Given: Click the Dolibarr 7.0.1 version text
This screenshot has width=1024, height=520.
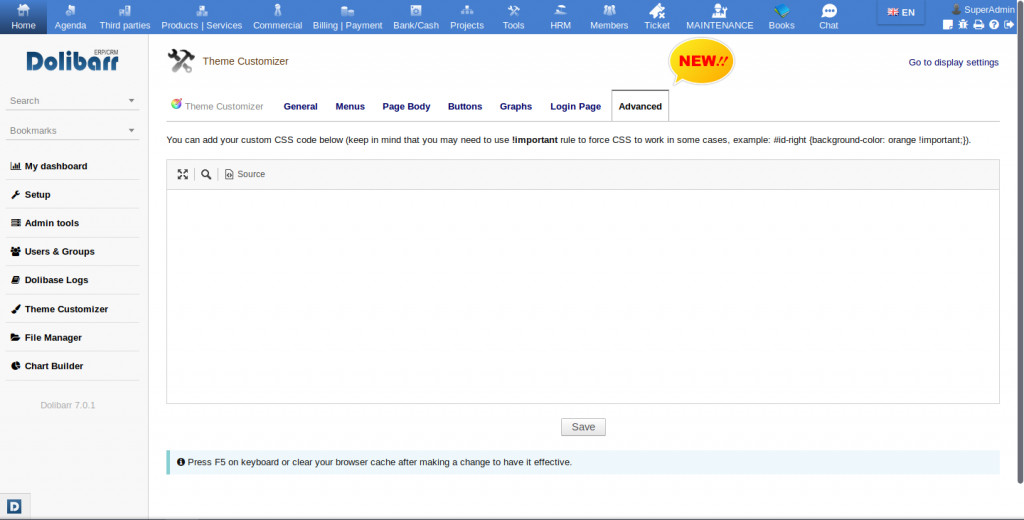Looking at the screenshot, I should [68, 405].
